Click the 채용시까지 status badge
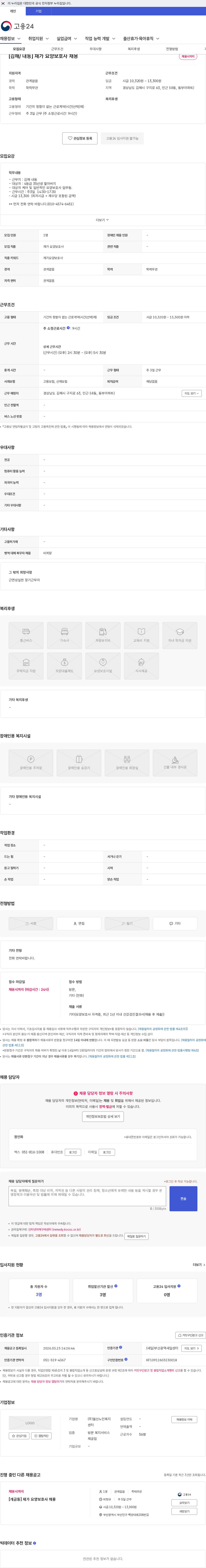This screenshot has width=206, height=1568. [x=188, y=57]
